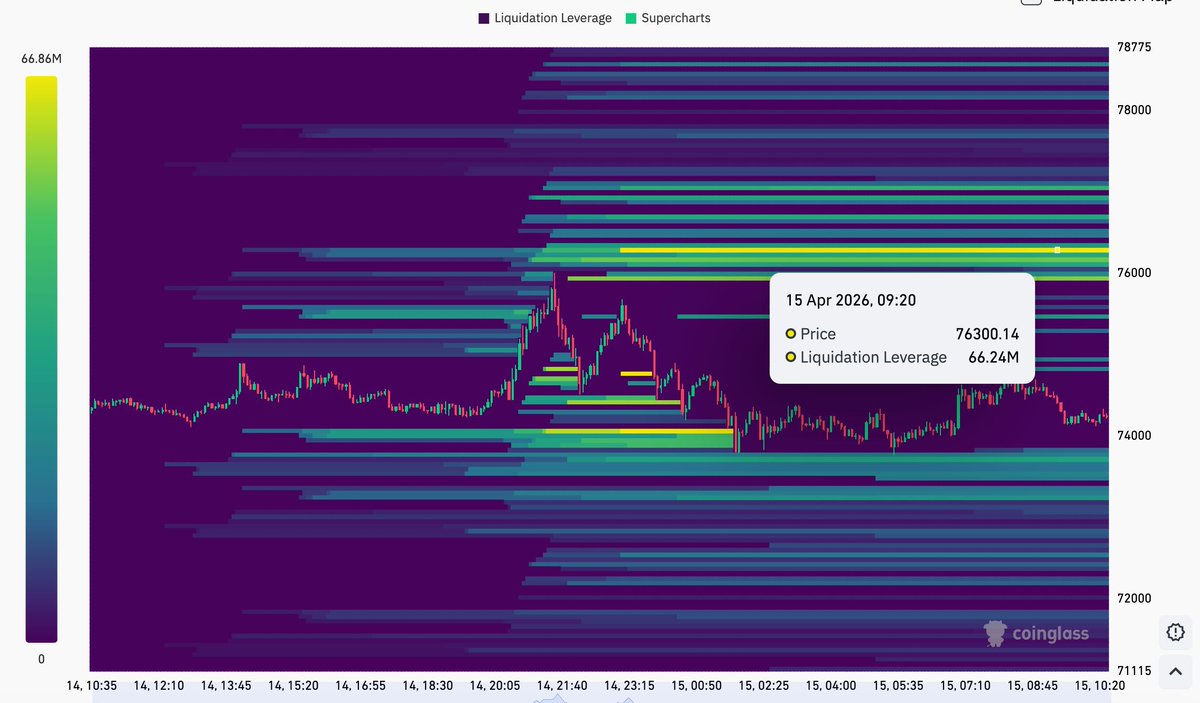Click the 78000 price axis label
This screenshot has width=1200, height=703.
(1134, 110)
